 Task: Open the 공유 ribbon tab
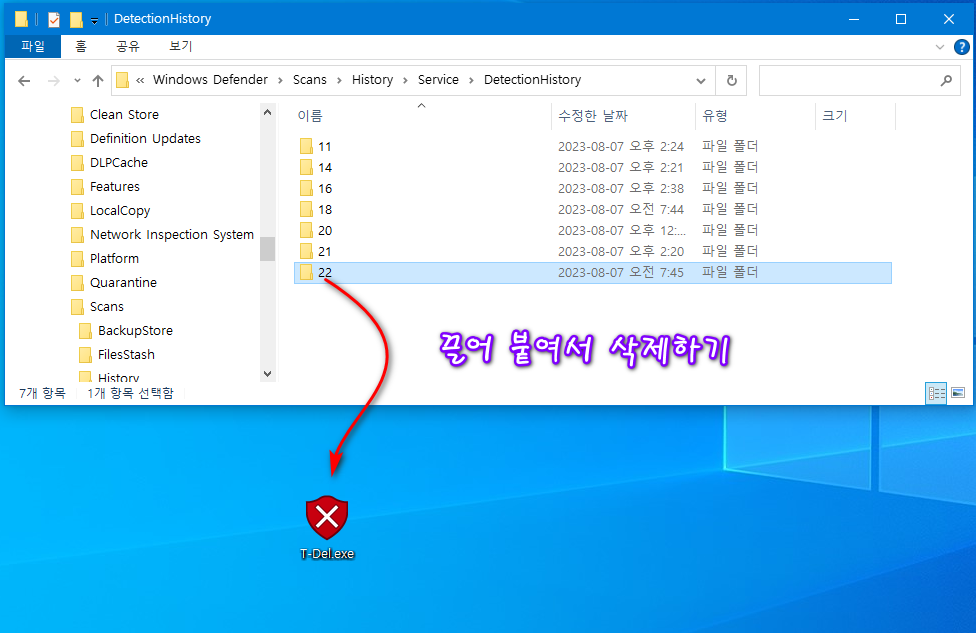tap(128, 46)
